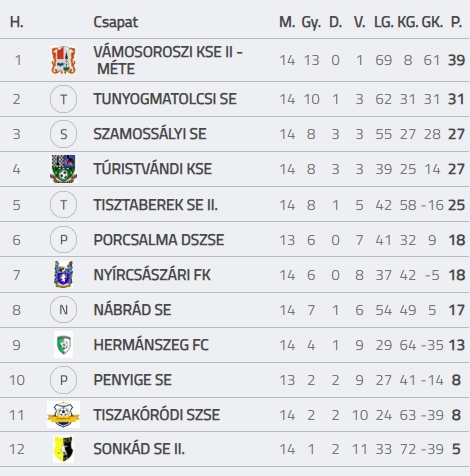This screenshot has width=470, height=476.
Task: Open the VÁMOSOROSZI KSE II - MÉTE team link
Action: (168, 60)
